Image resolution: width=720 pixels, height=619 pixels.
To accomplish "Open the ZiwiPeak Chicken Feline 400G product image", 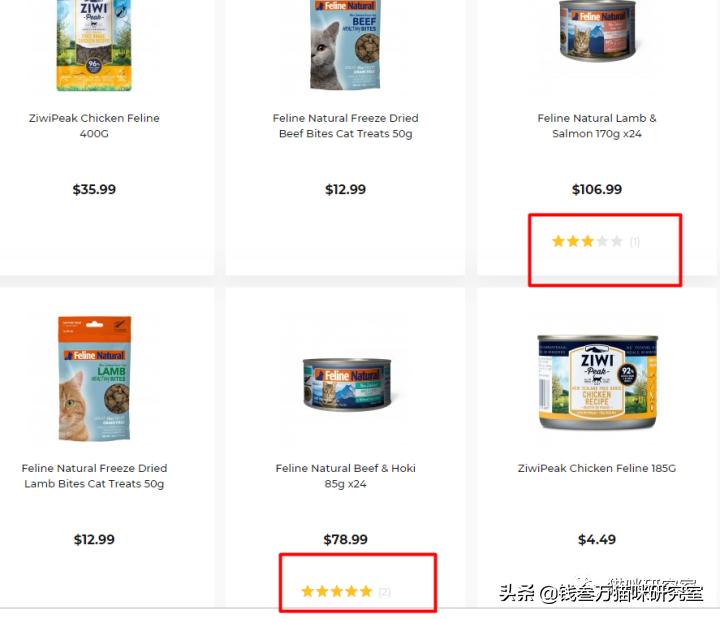I will pyautogui.click(x=94, y=45).
